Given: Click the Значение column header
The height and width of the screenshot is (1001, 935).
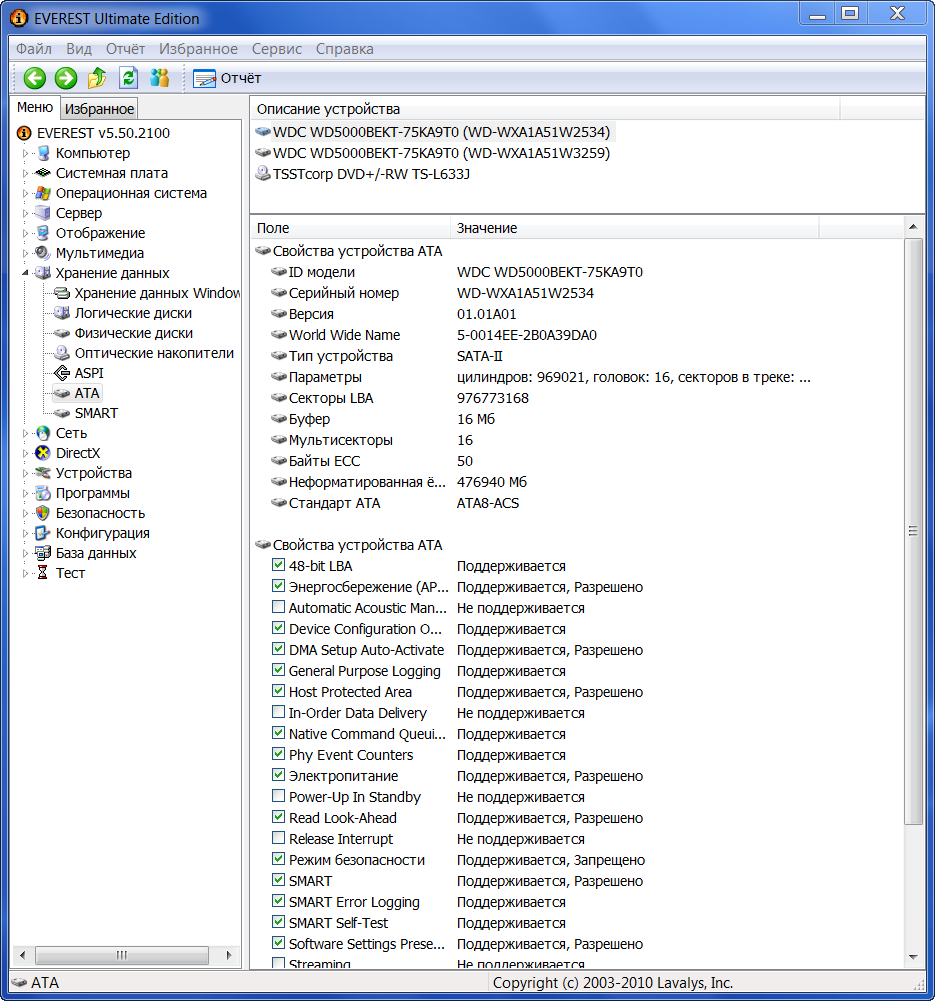Looking at the screenshot, I should tap(634, 228).
